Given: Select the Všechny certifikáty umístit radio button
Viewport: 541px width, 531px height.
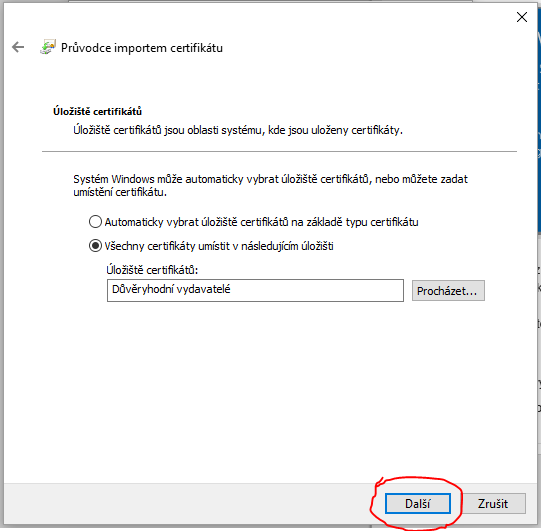Looking at the screenshot, I should point(95,246).
